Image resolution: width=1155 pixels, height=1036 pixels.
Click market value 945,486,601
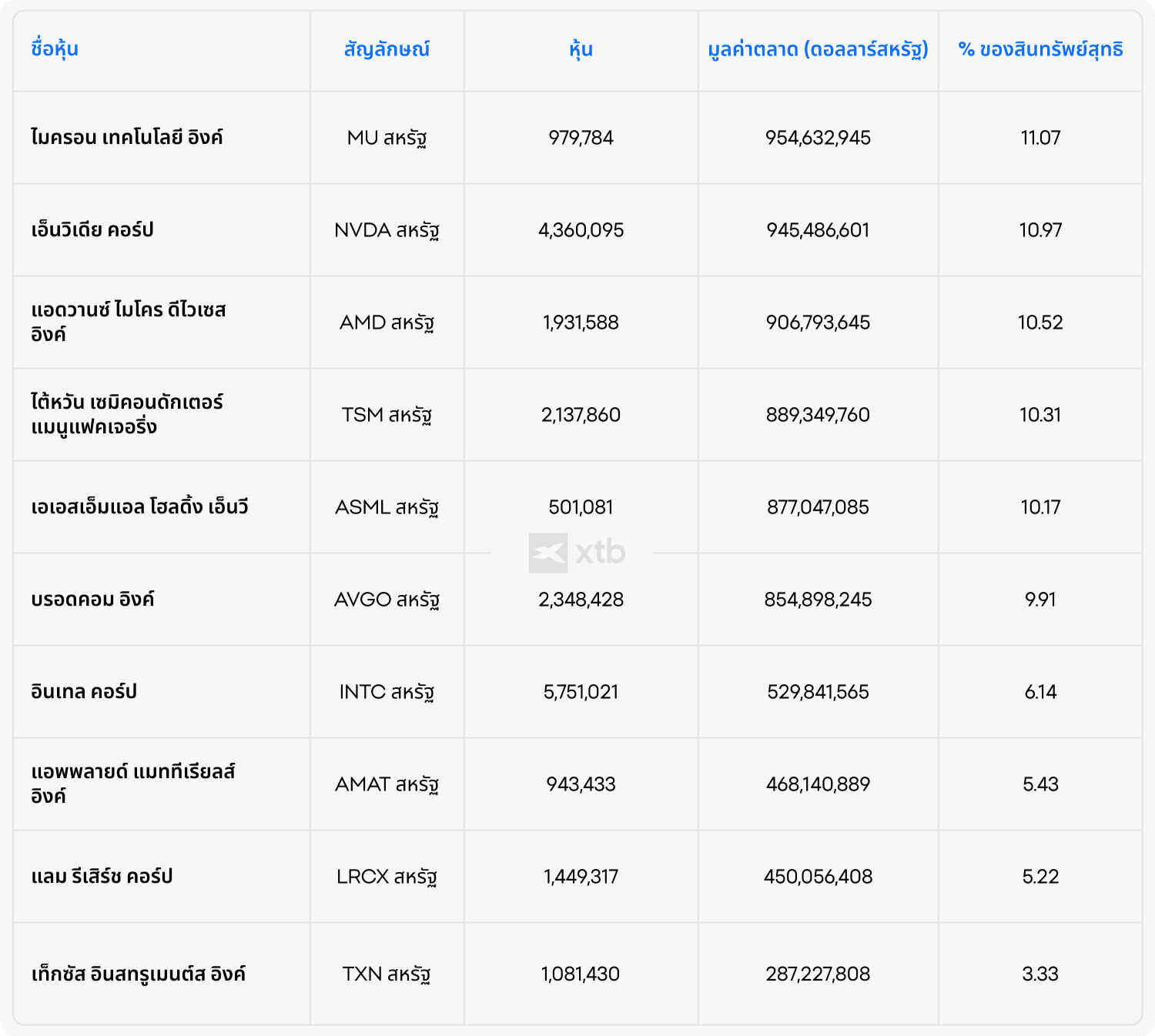click(818, 230)
